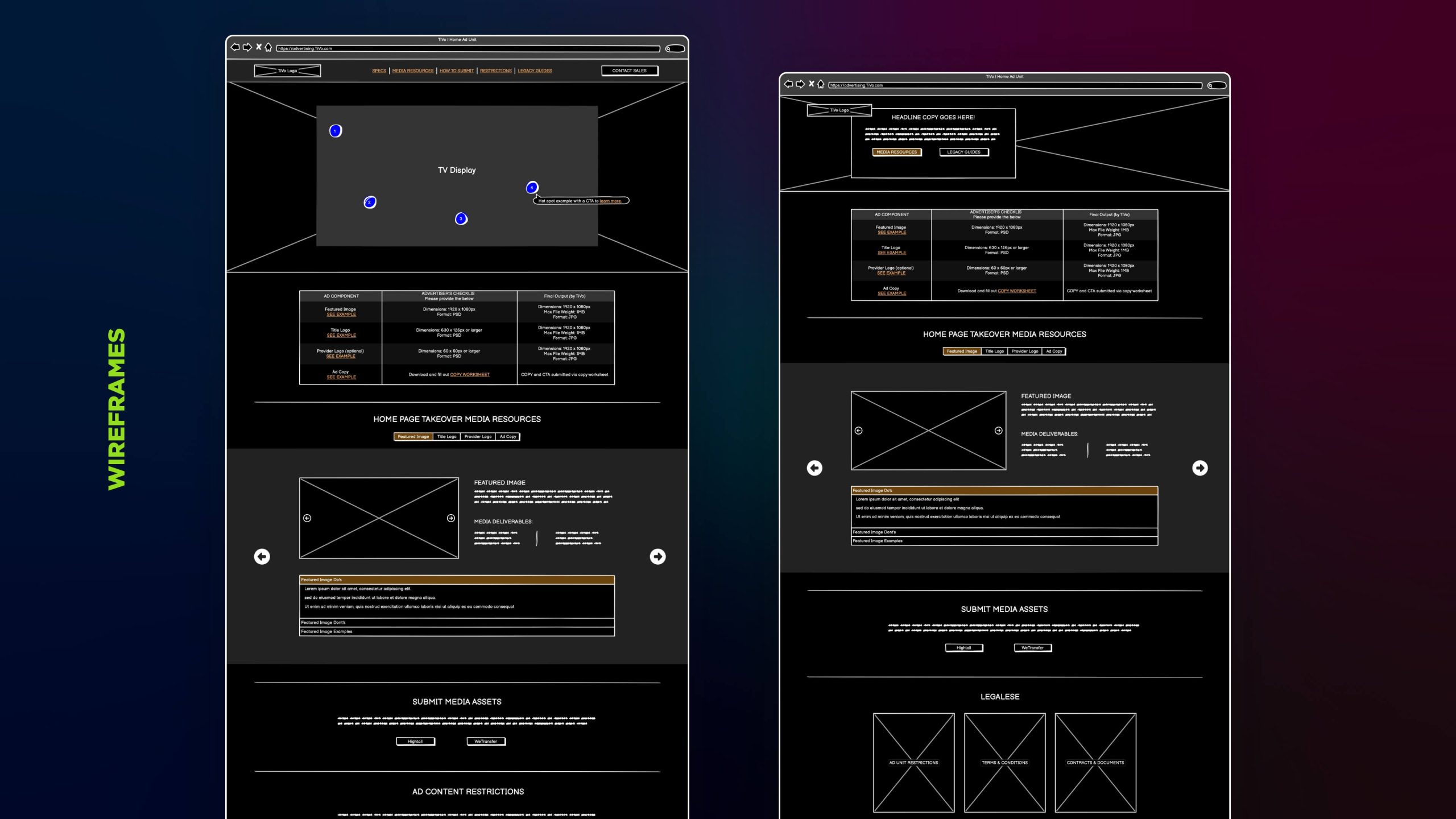1456x819 pixels.
Task: Expand Featured Image Dont's accordion in left wireframe
Action: coord(457,623)
